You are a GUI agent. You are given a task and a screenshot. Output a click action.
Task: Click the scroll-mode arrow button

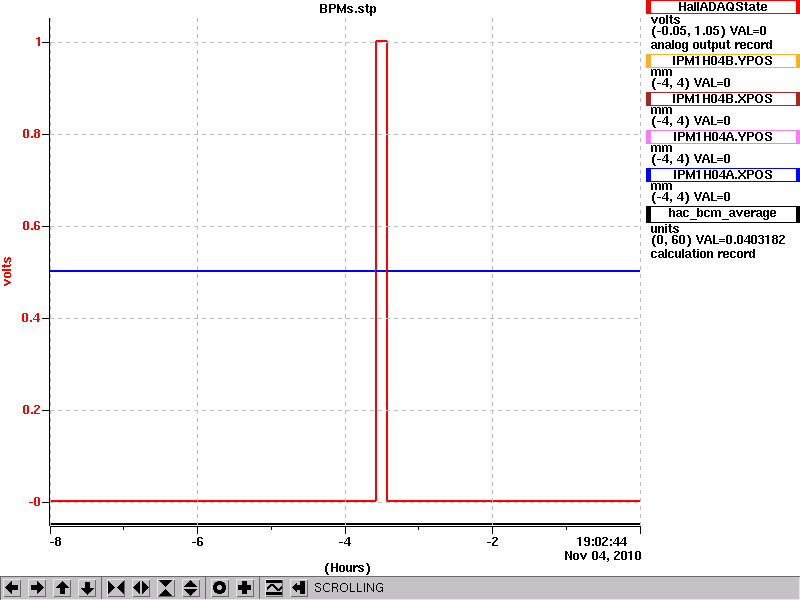[299, 588]
